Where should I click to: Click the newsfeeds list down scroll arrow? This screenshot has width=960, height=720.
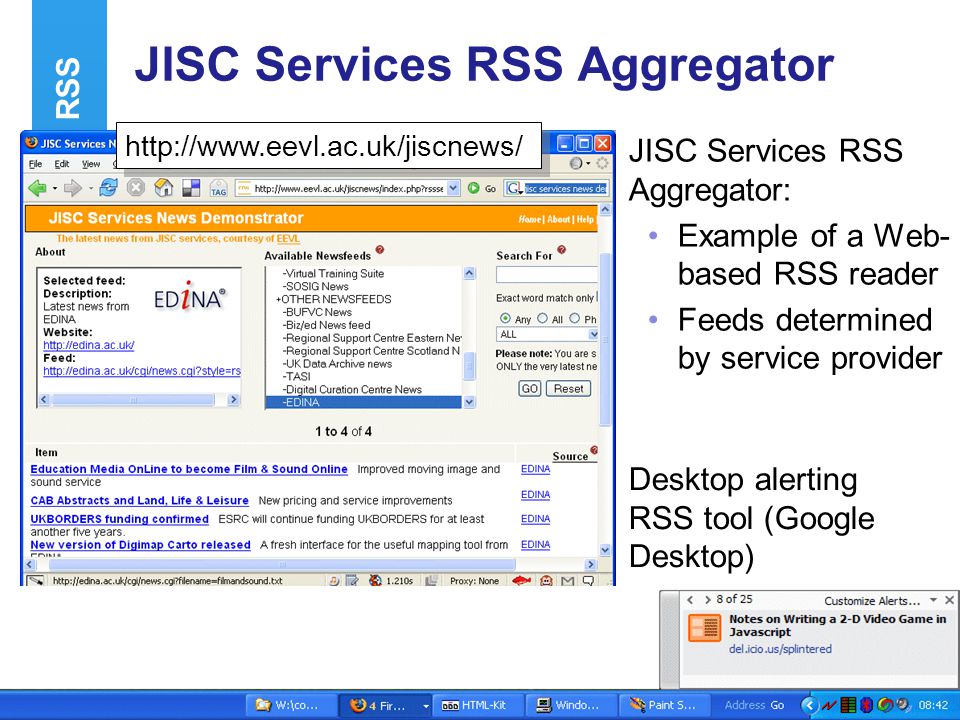(x=470, y=402)
